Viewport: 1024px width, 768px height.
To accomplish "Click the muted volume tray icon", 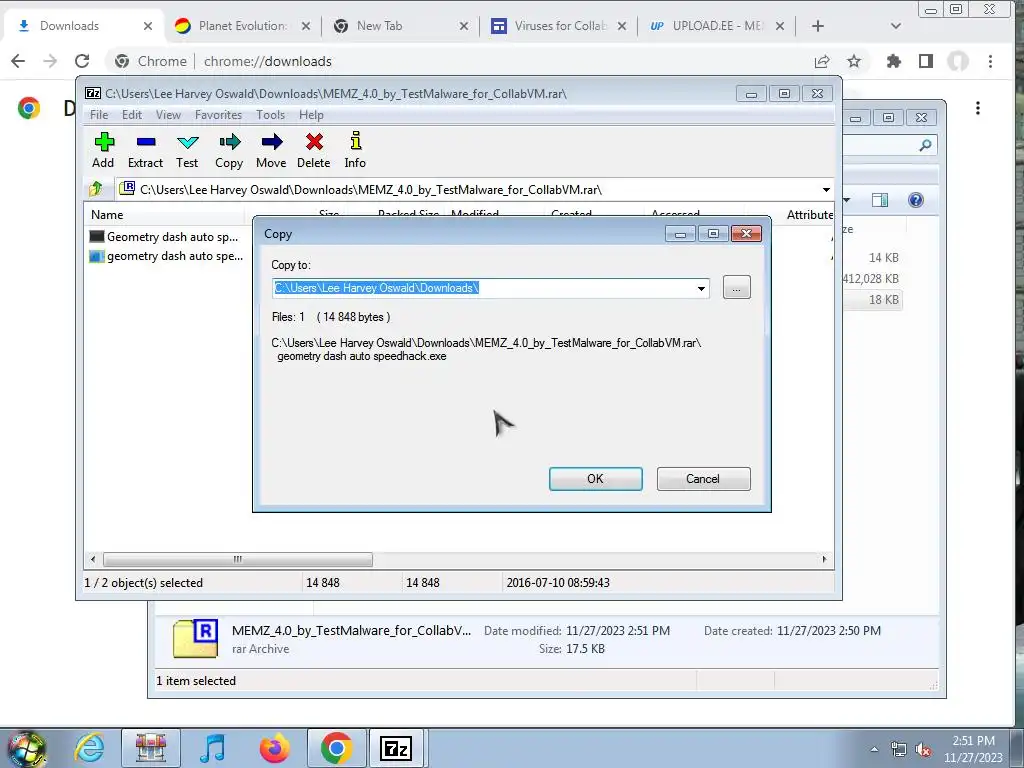I will (x=923, y=749).
